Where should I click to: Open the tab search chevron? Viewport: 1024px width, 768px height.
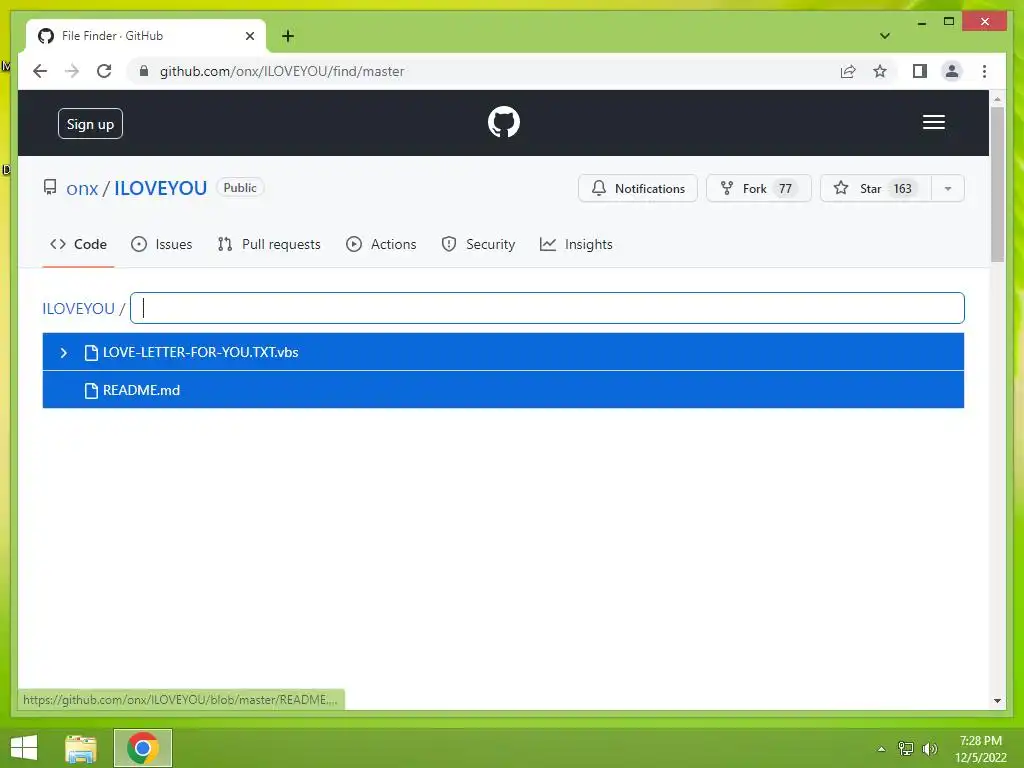tap(884, 36)
